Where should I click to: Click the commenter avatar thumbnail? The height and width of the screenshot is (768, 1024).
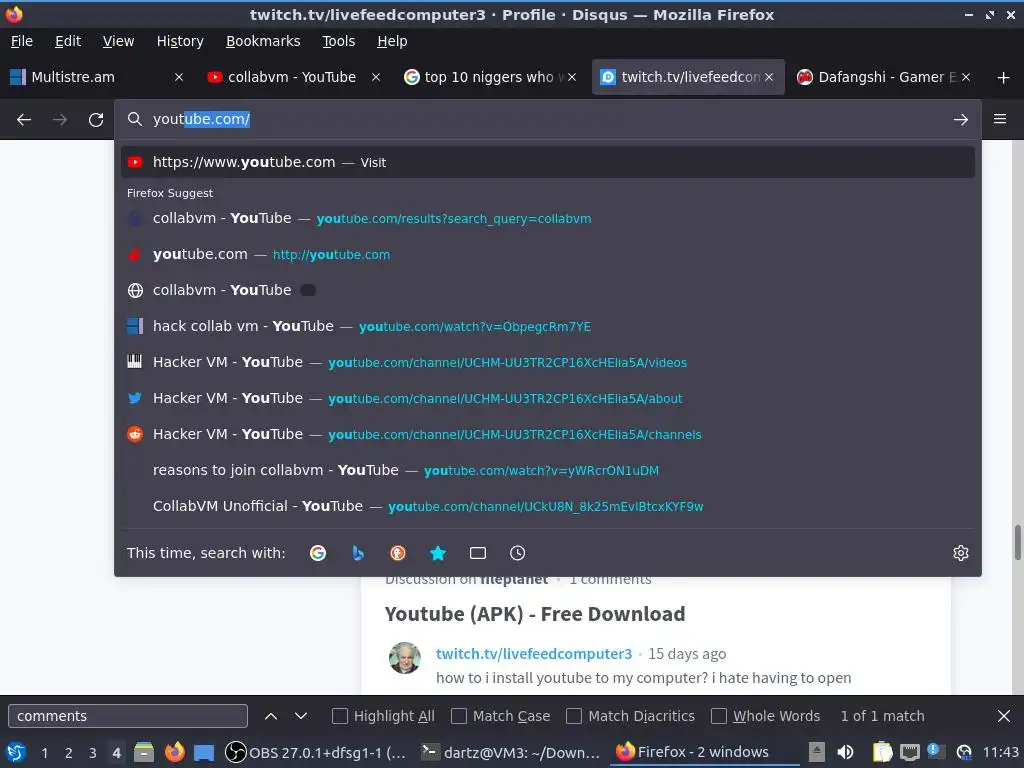pyautogui.click(x=405, y=658)
